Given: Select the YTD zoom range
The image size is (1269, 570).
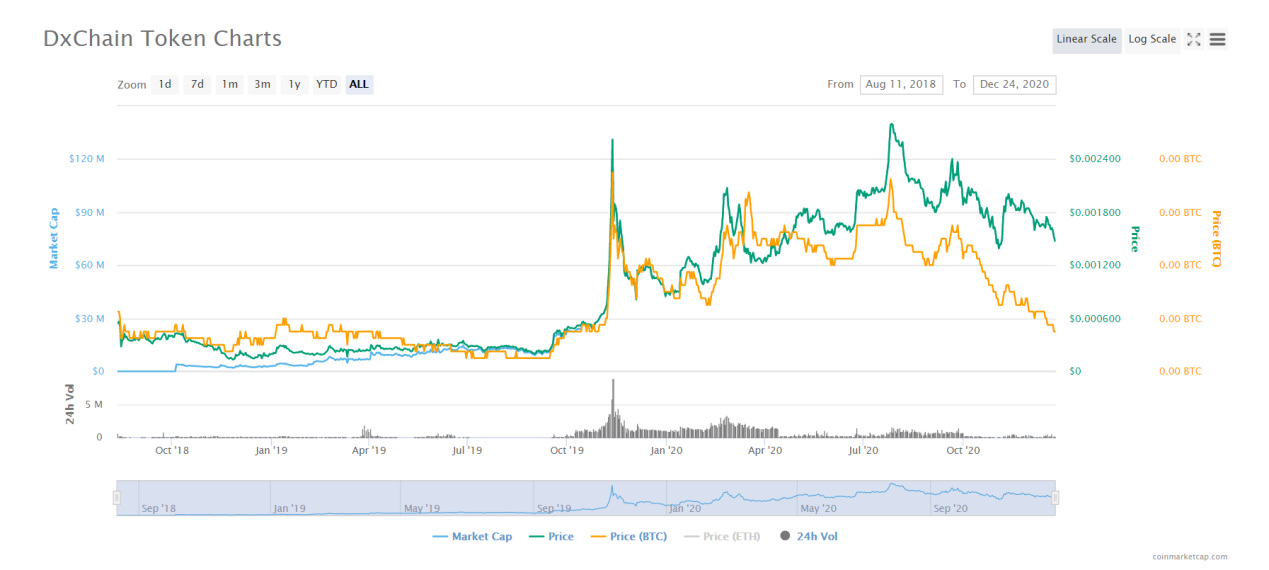Looking at the screenshot, I should [327, 85].
